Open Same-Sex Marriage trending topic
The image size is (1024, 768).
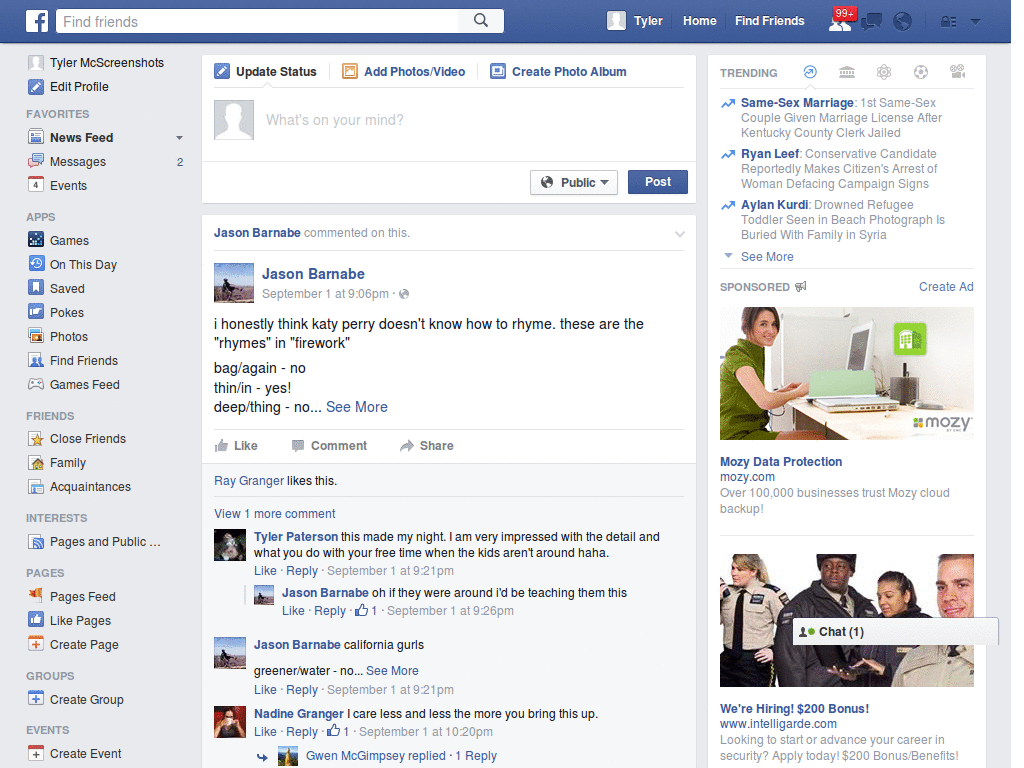pyautogui.click(x=797, y=103)
